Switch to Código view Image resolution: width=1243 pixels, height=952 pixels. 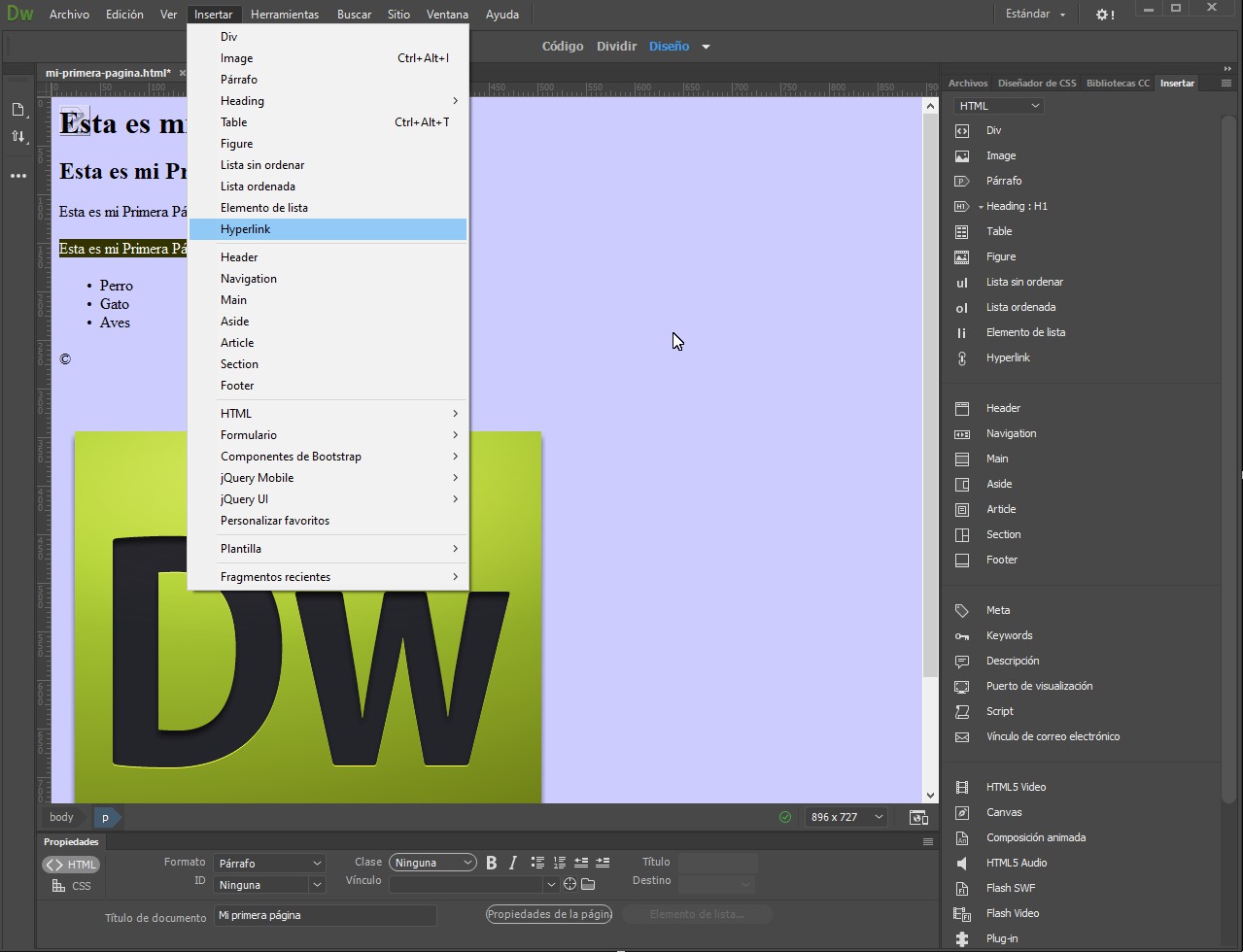(563, 46)
